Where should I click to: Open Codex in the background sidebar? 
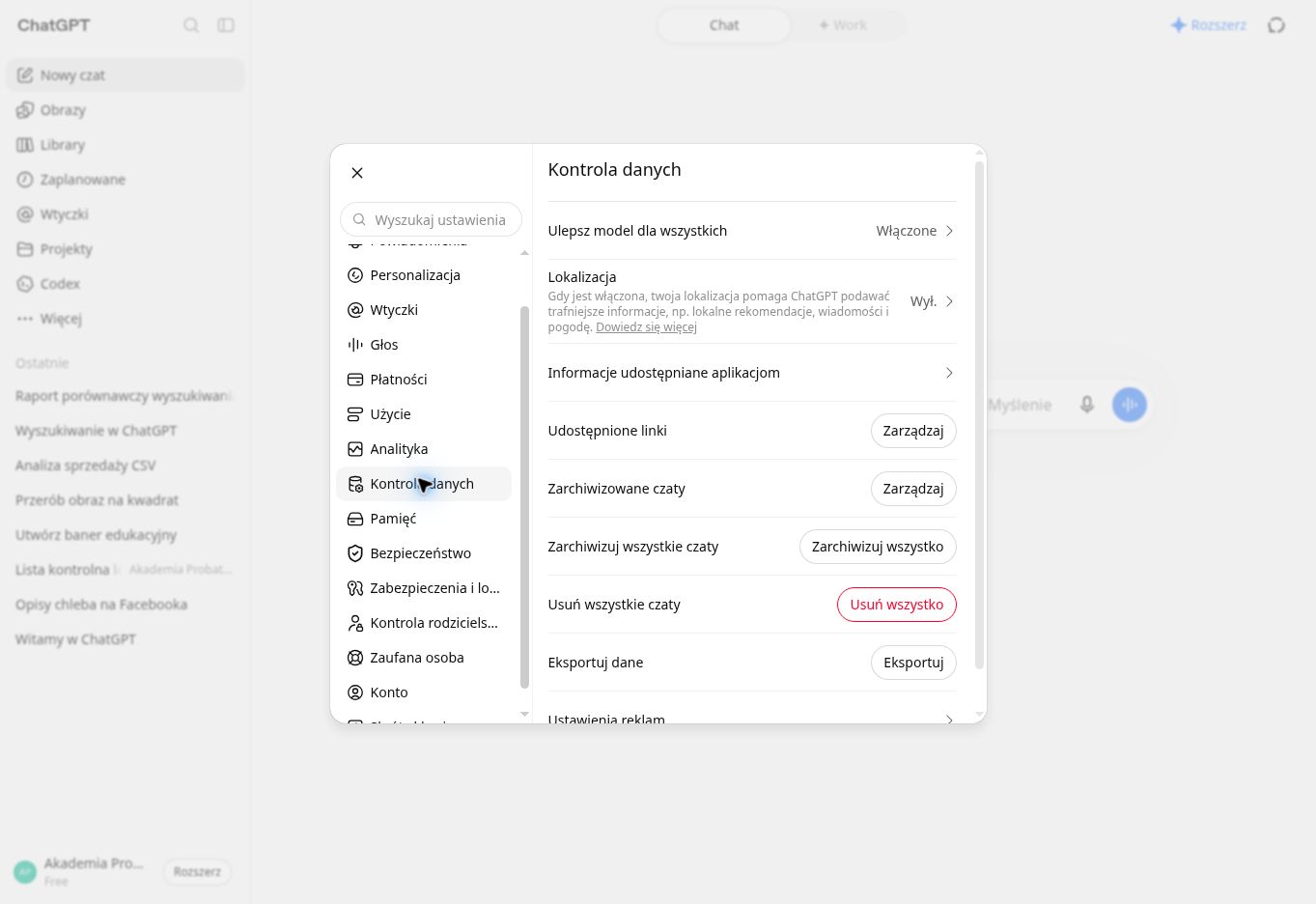click(x=126, y=284)
